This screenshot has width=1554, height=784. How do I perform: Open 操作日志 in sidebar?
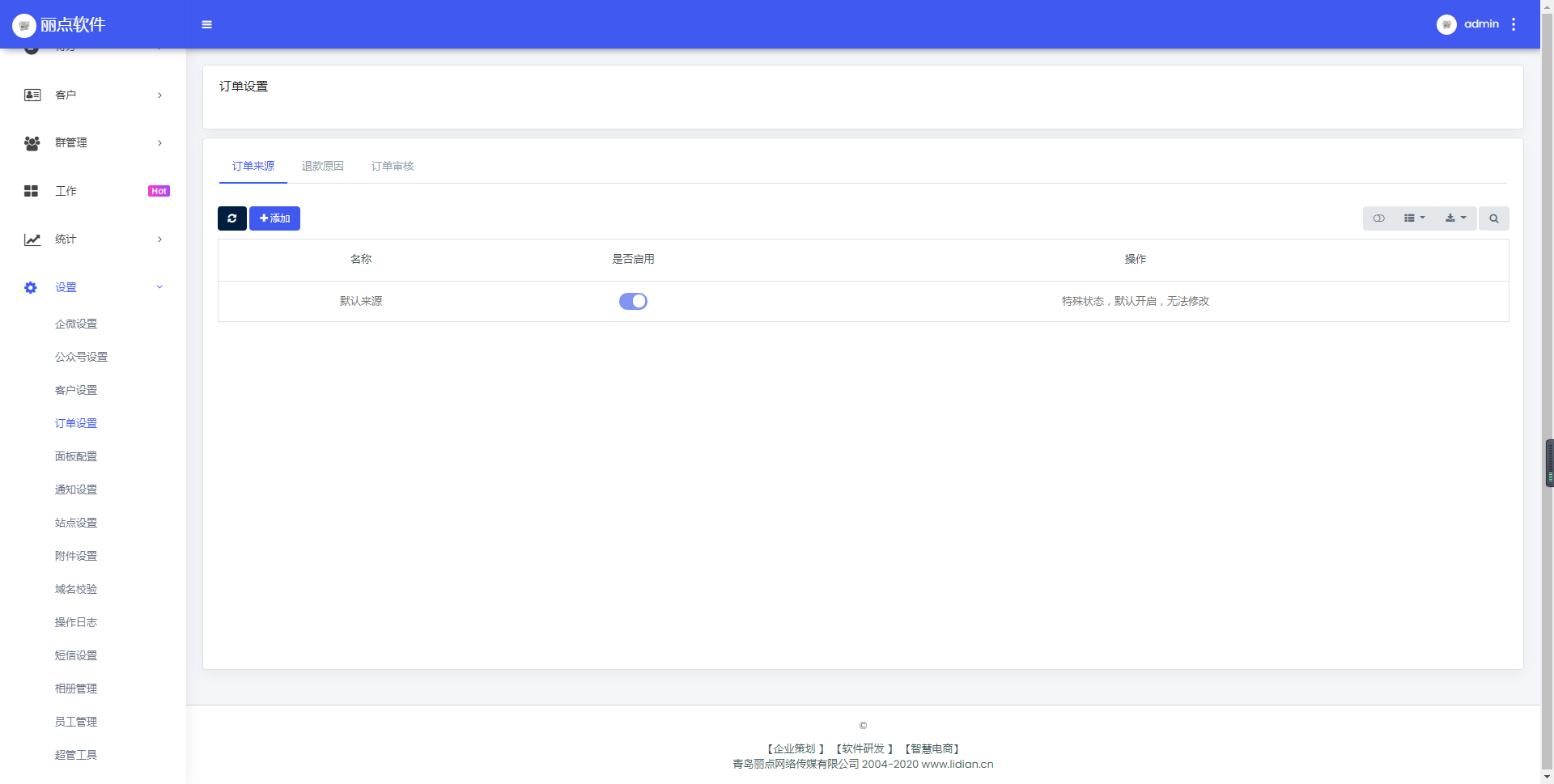pyautogui.click(x=76, y=622)
